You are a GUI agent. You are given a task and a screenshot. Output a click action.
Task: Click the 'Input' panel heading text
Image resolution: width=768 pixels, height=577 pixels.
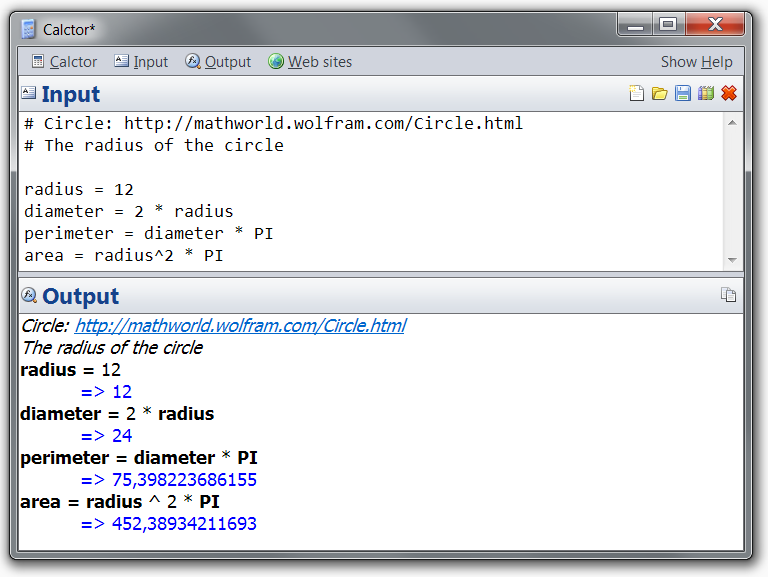(71, 94)
